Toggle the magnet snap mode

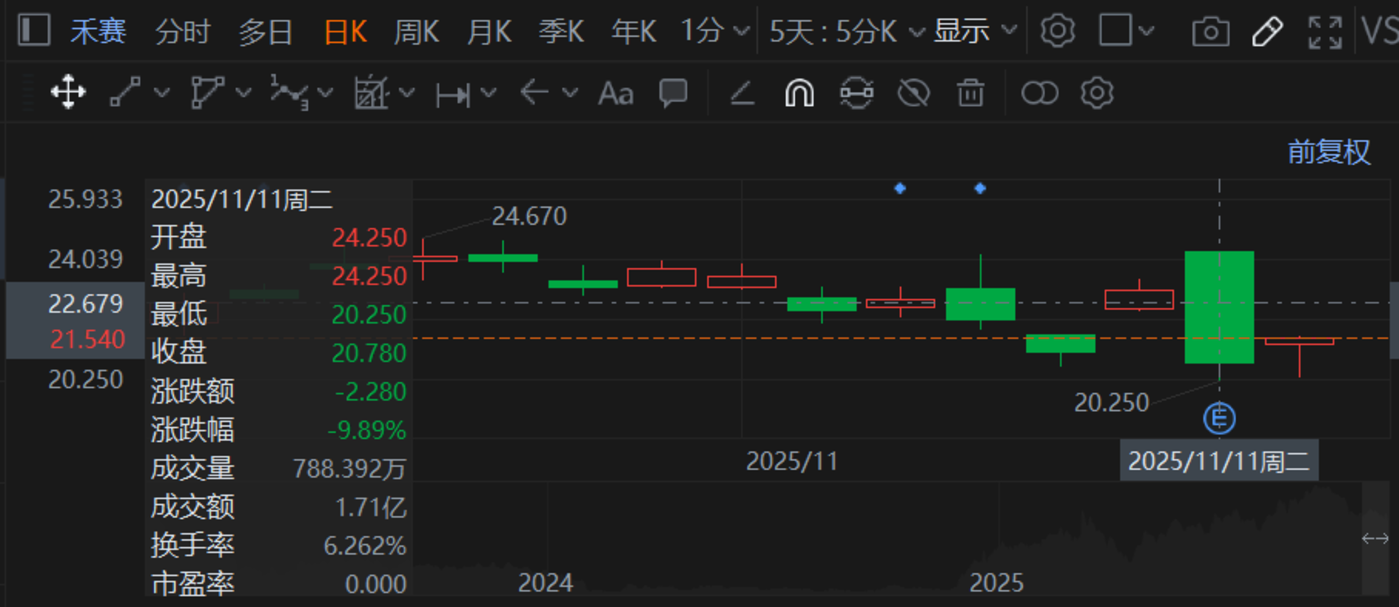pos(798,93)
